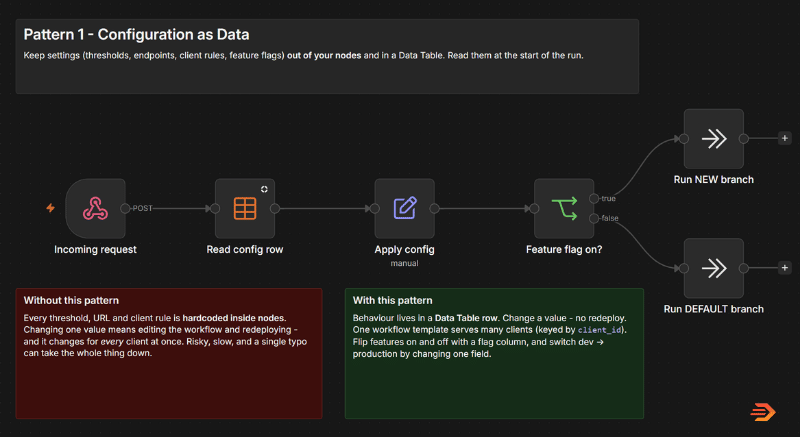Click the Read config row input connector
The width and height of the screenshot is (800, 437).
pos(215,208)
